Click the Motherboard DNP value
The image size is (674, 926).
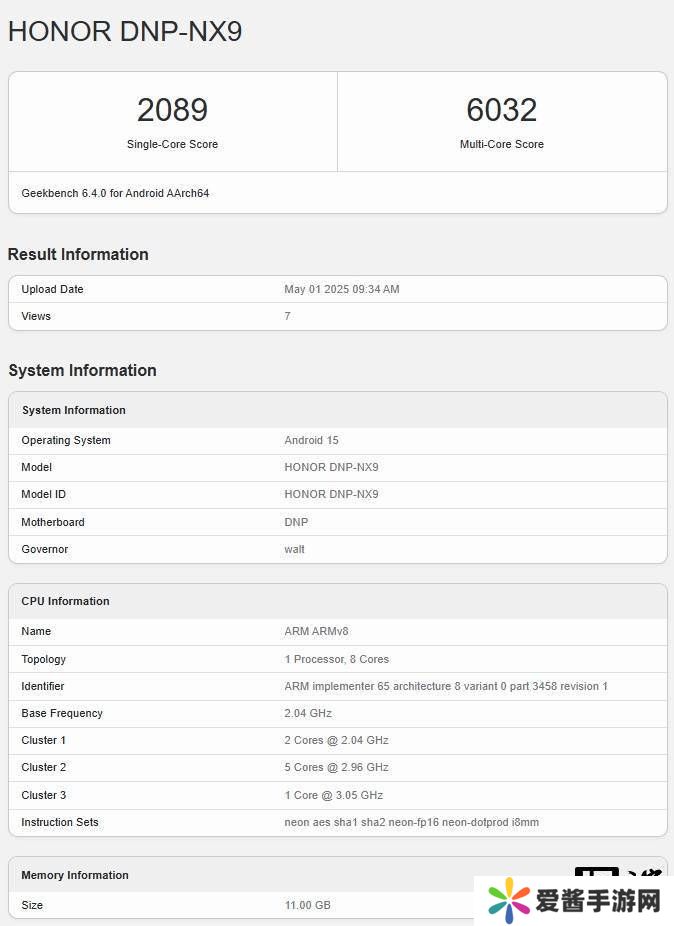(x=296, y=522)
